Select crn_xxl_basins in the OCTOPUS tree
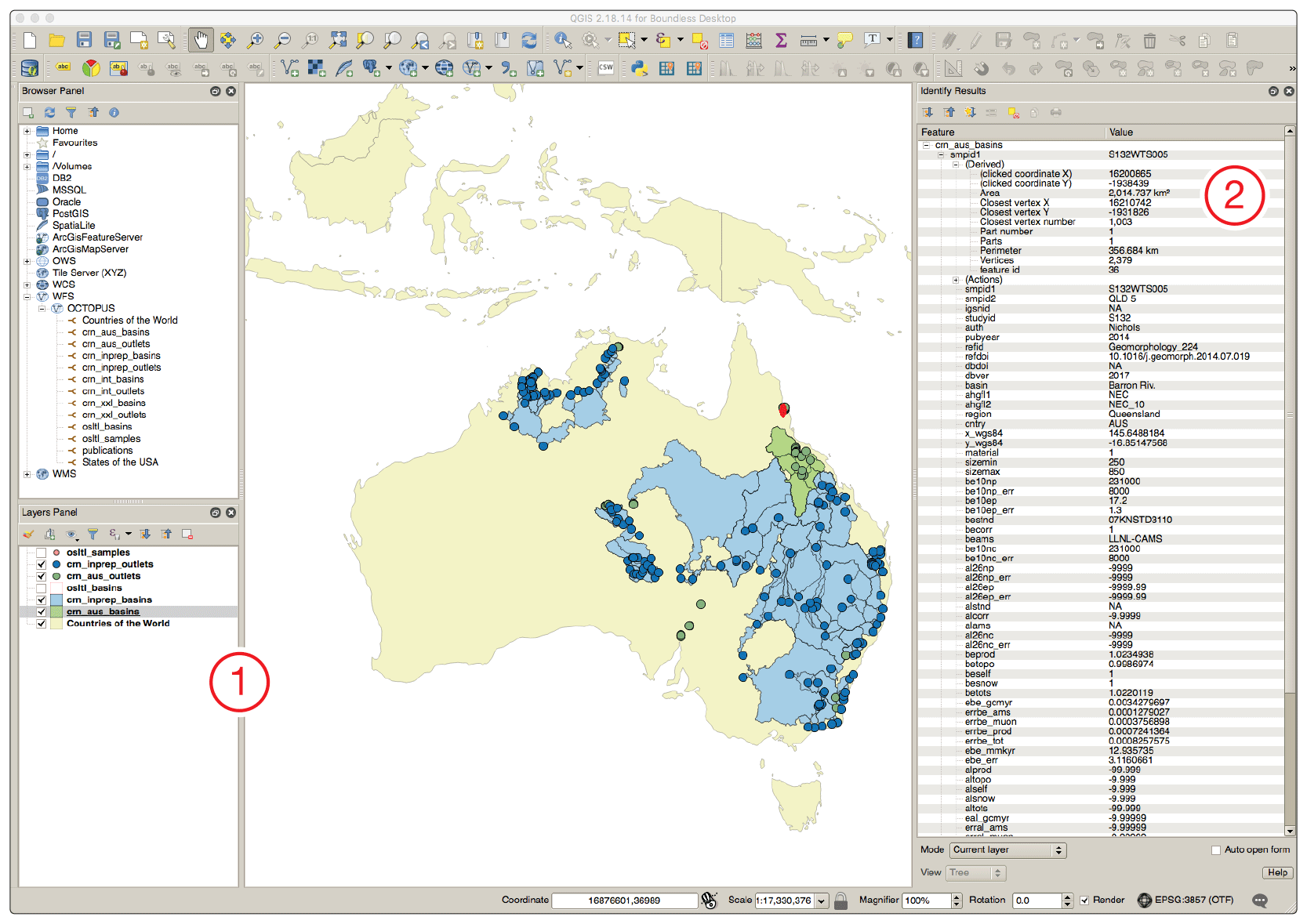 pyautogui.click(x=114, y=403)
